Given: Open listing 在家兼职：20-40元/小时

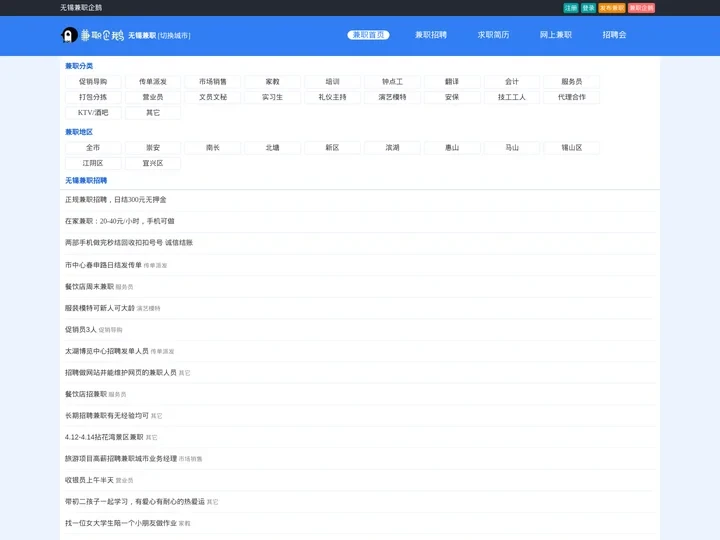Looking at the screenshot, I should [119, 221].
